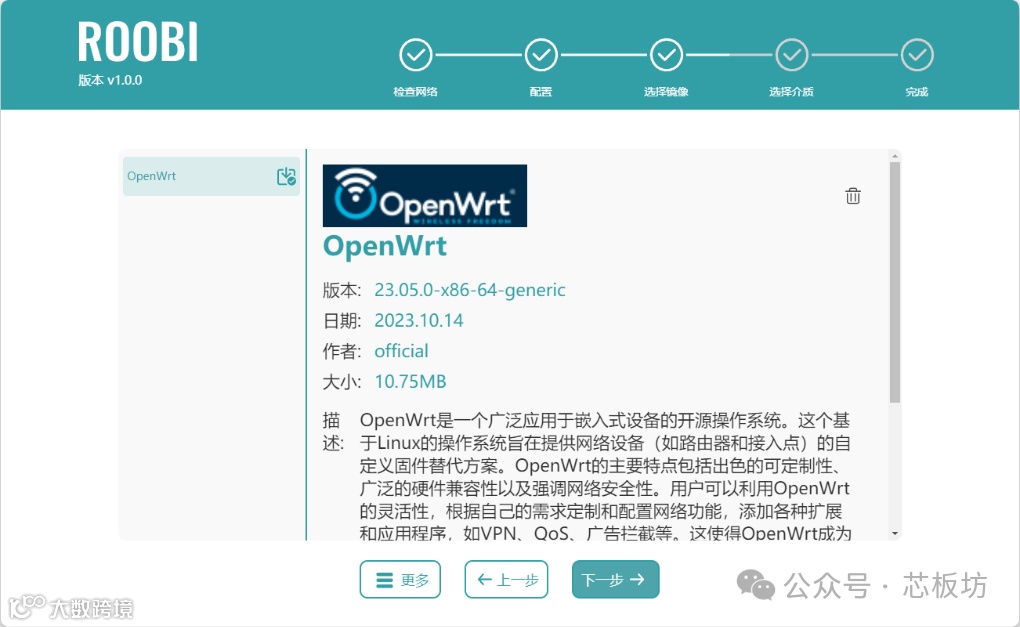Click the 选择介质 step label
1020x627 pixels.
point(792,92)
